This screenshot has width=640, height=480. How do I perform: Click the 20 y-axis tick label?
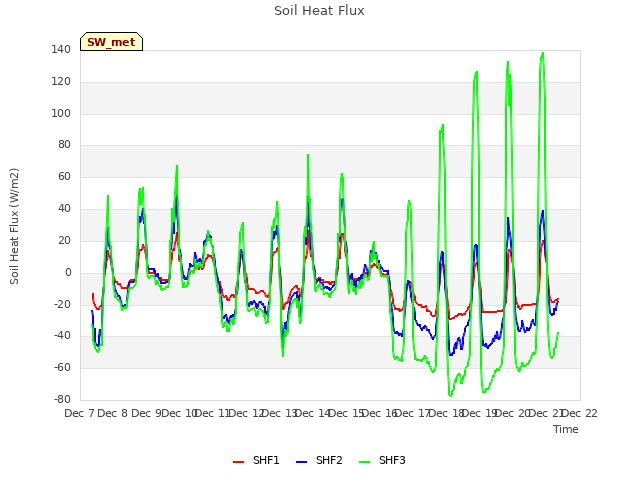64,240
